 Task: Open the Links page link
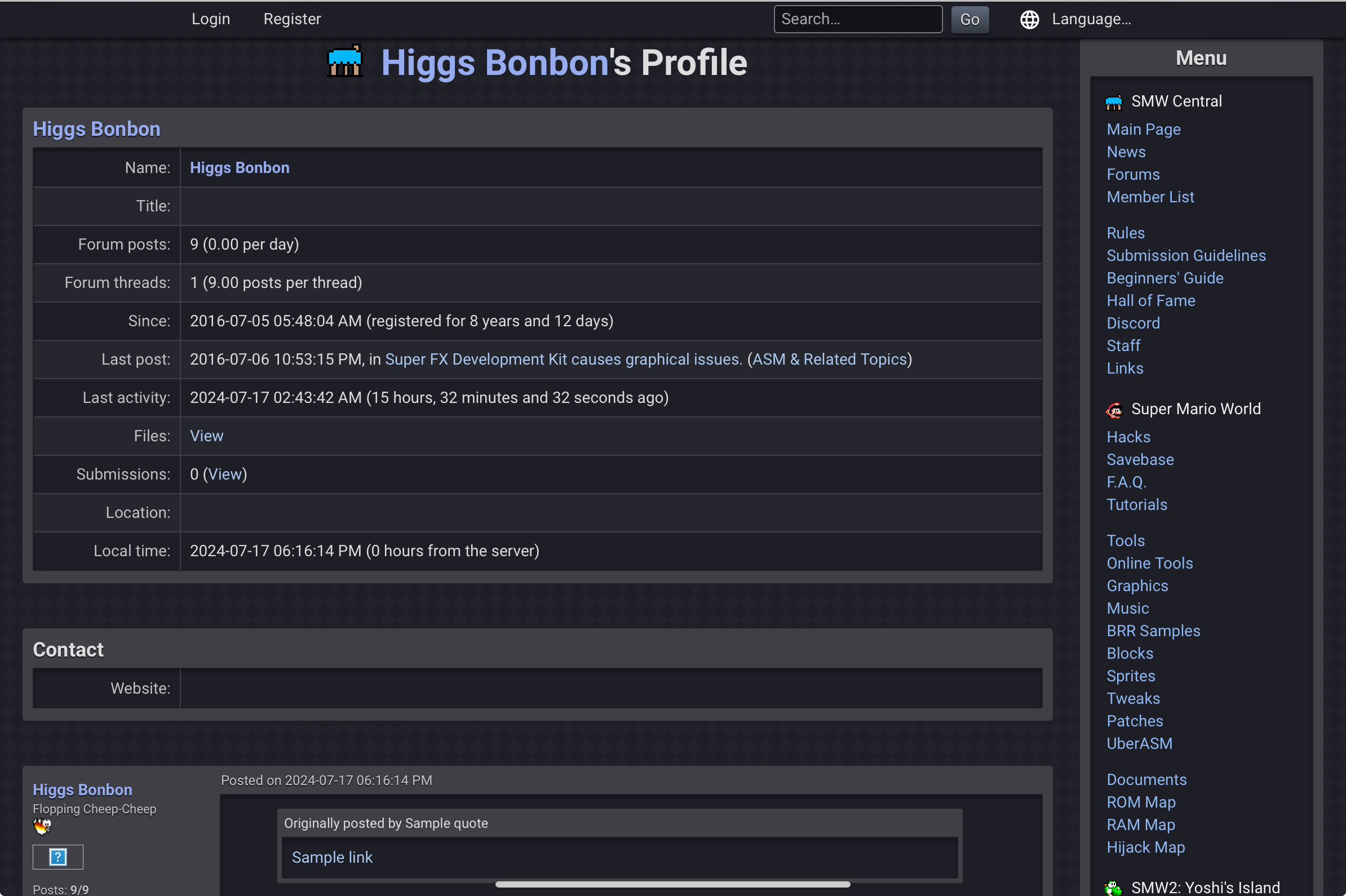click(x=1125, y=368)
